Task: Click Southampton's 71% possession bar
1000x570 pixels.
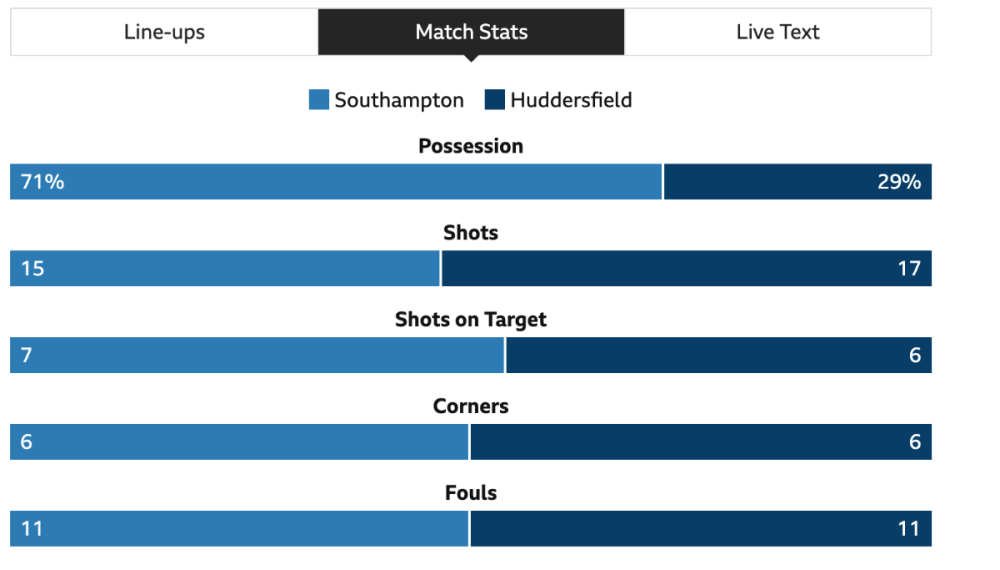Action: (336, 182)
